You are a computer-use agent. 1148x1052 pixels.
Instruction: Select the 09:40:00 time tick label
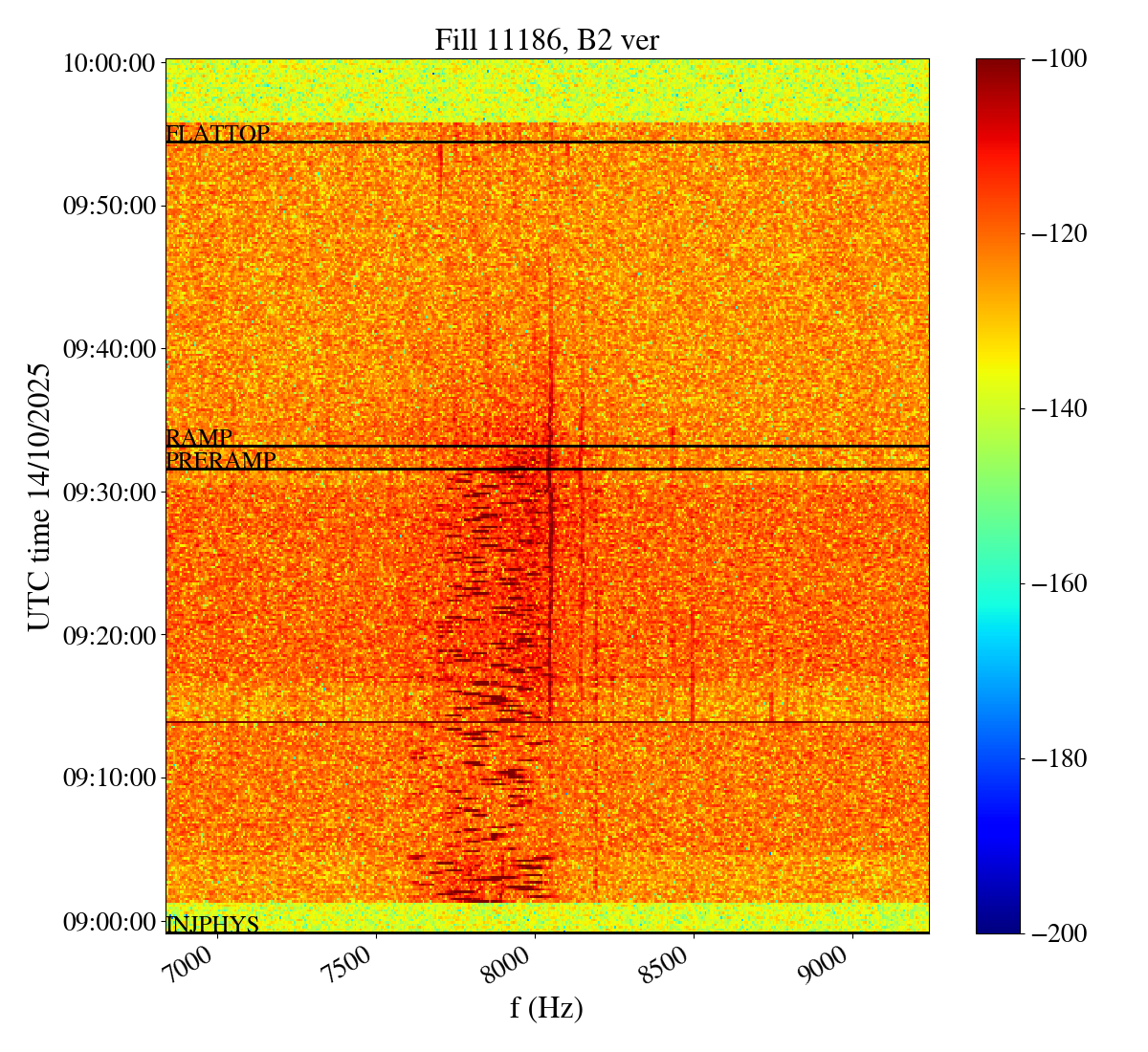(109, 348)
